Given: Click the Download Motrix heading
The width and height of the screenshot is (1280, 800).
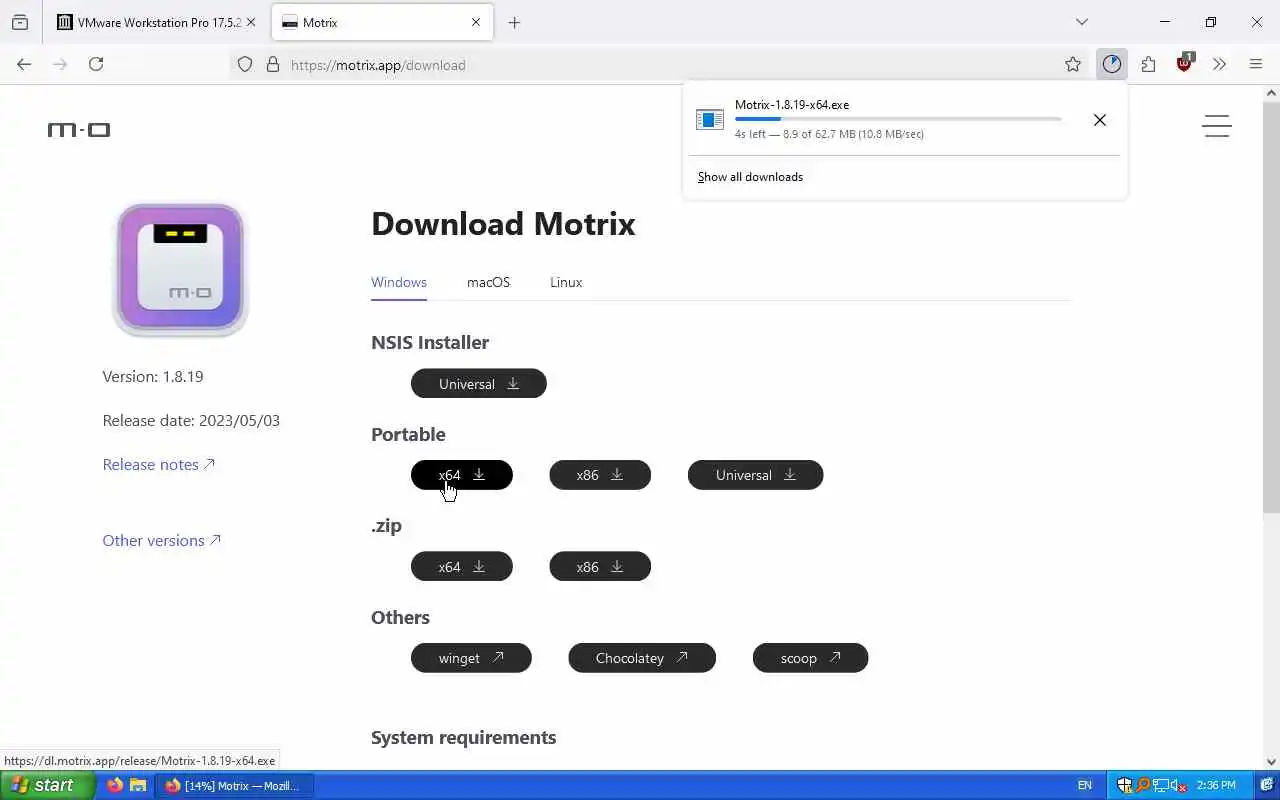Looking at the screenshot, I should 503,224.
